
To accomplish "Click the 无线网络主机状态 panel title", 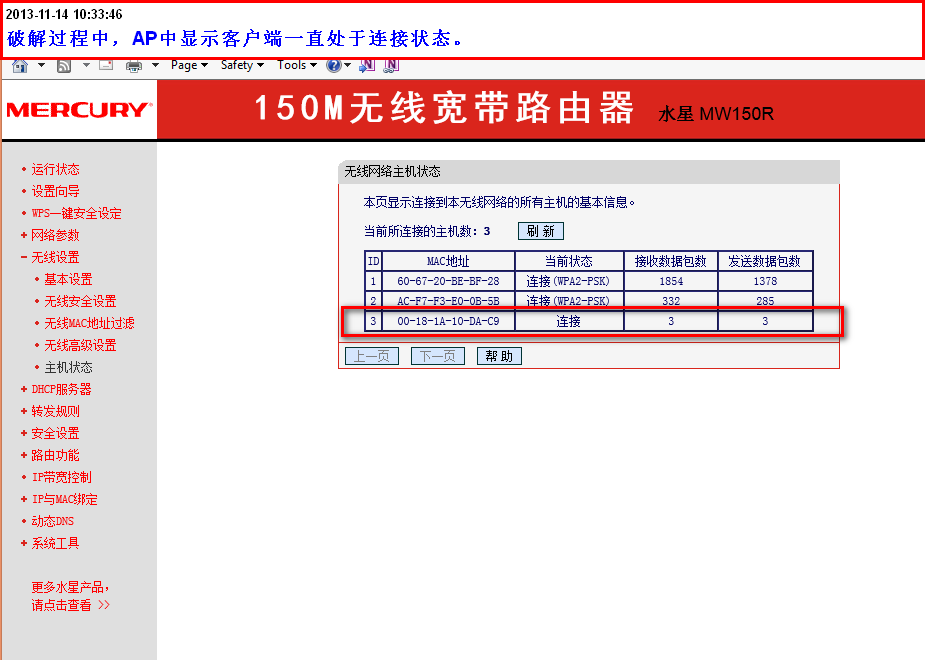I will (392, 172).
